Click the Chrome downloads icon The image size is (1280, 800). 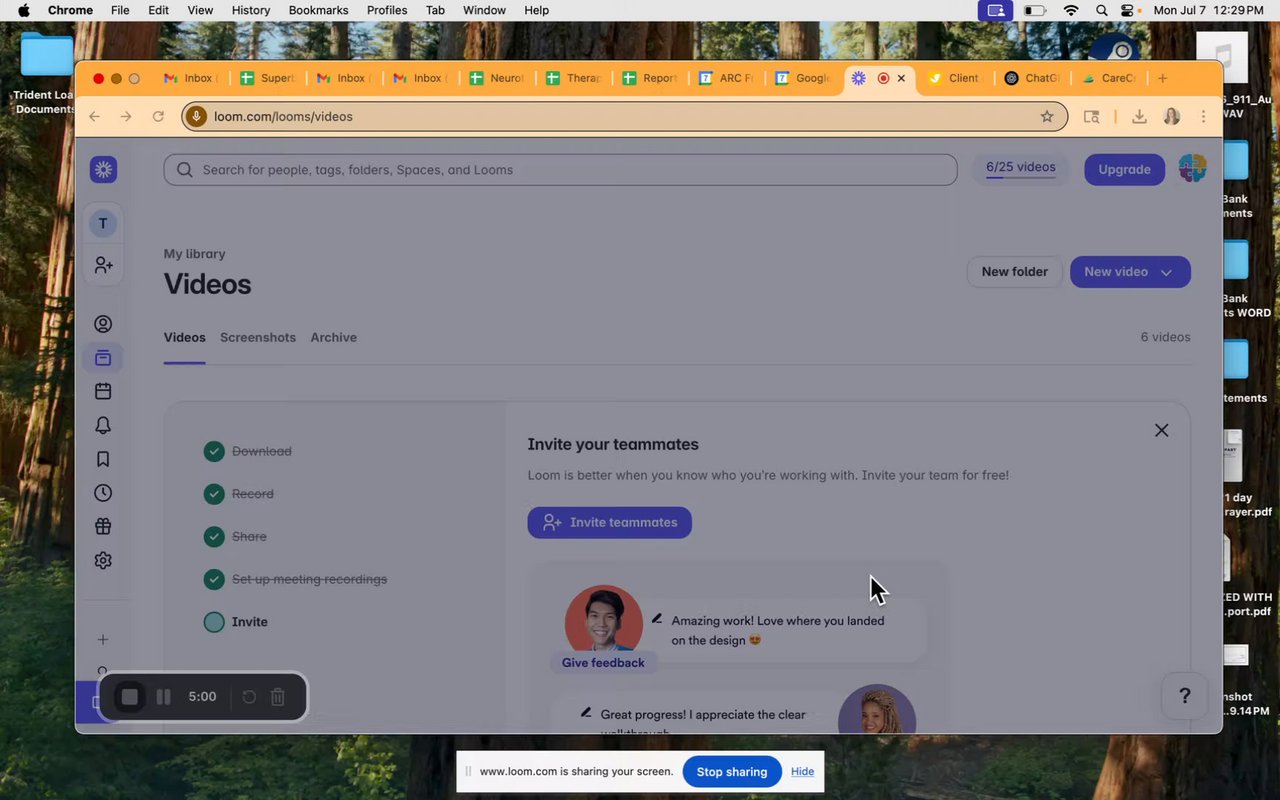click(1139, 116)
